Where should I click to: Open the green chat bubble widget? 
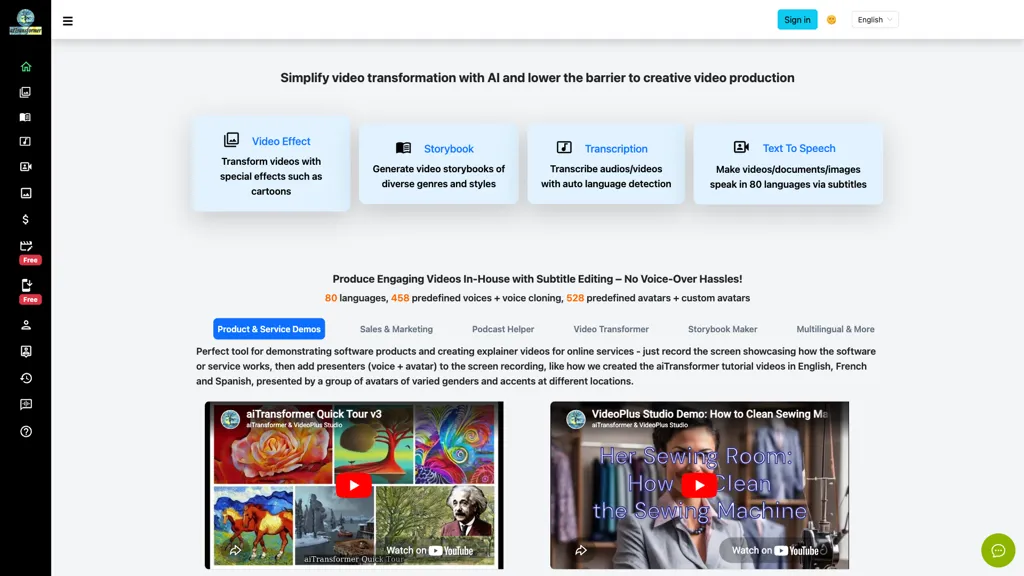click(998, 551)
